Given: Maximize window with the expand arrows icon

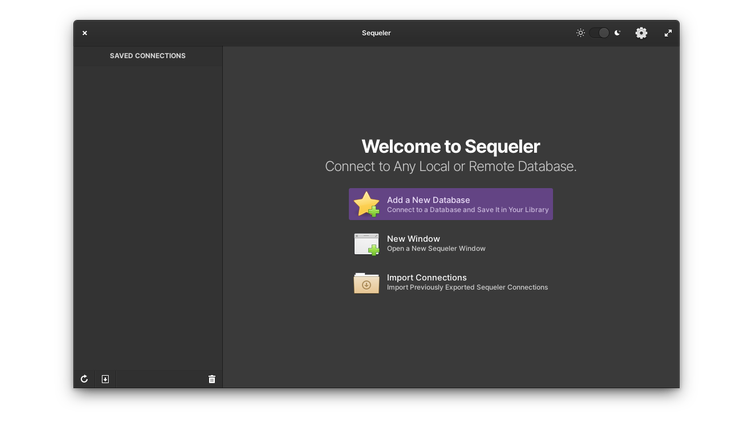Looking at the screenshot, I should click(668, 33).
